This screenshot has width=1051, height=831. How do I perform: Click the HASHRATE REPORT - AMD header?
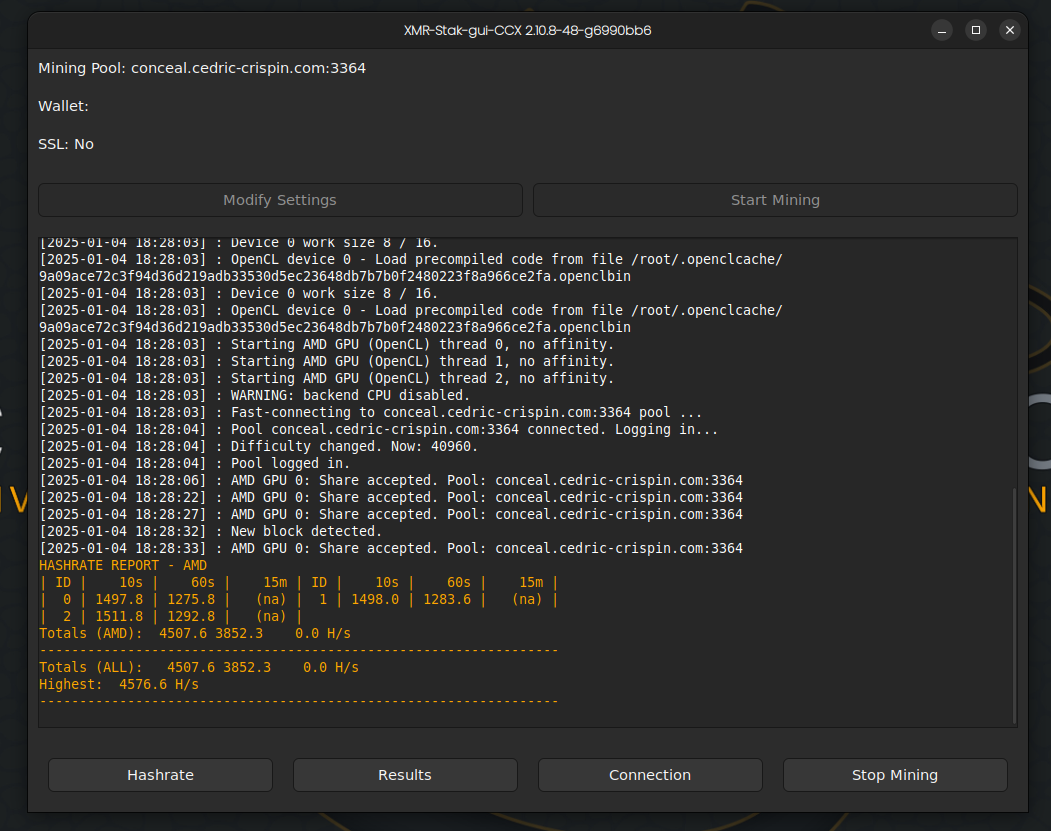point(123,565)
